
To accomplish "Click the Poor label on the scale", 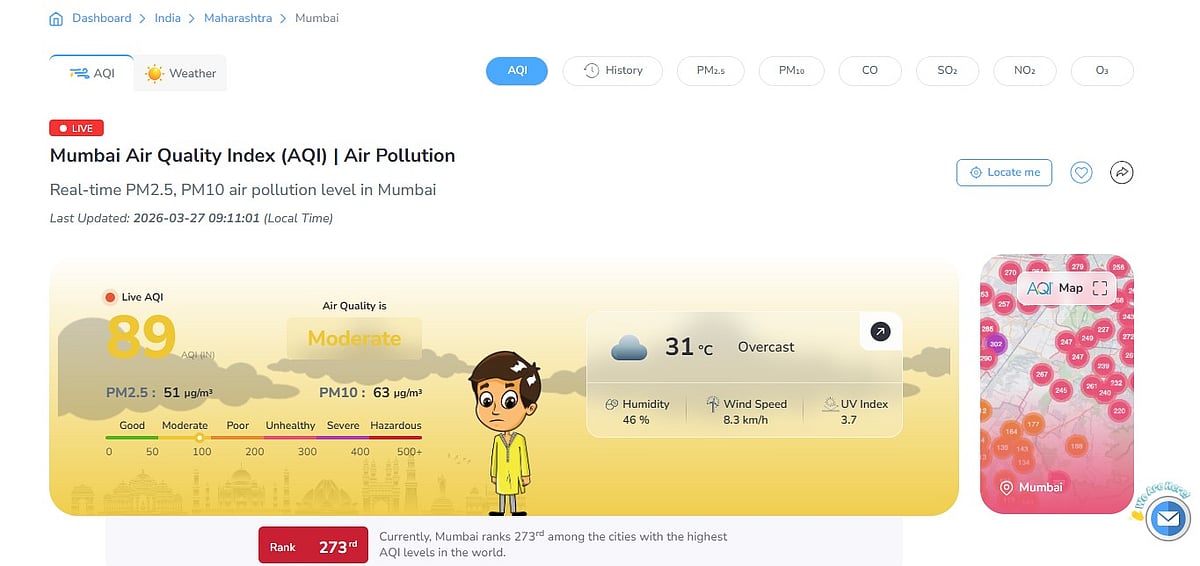I will tap(238, 425).
